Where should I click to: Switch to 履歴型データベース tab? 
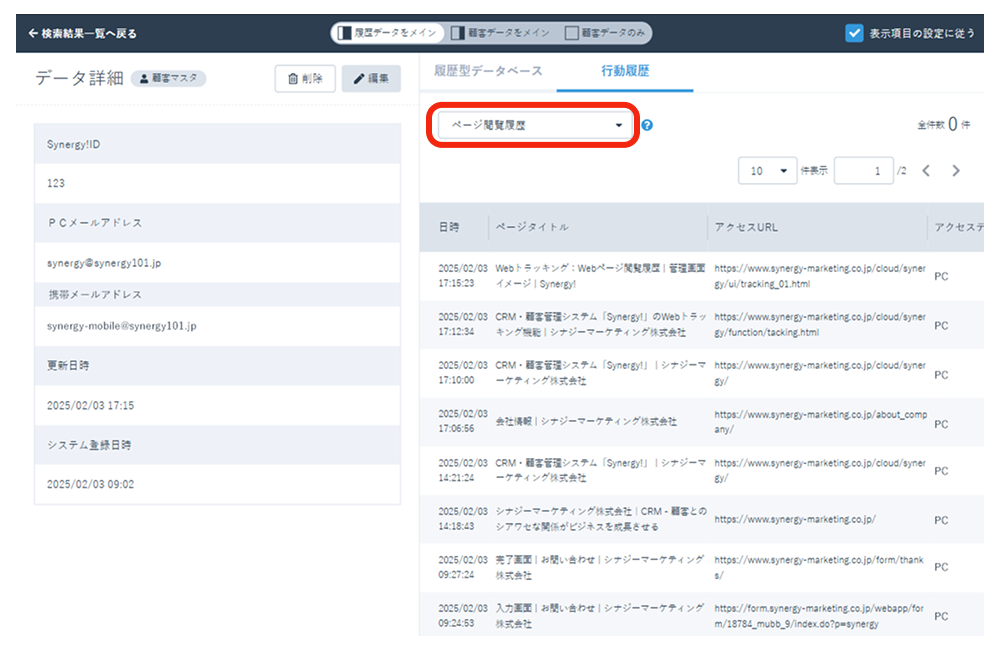488,71
